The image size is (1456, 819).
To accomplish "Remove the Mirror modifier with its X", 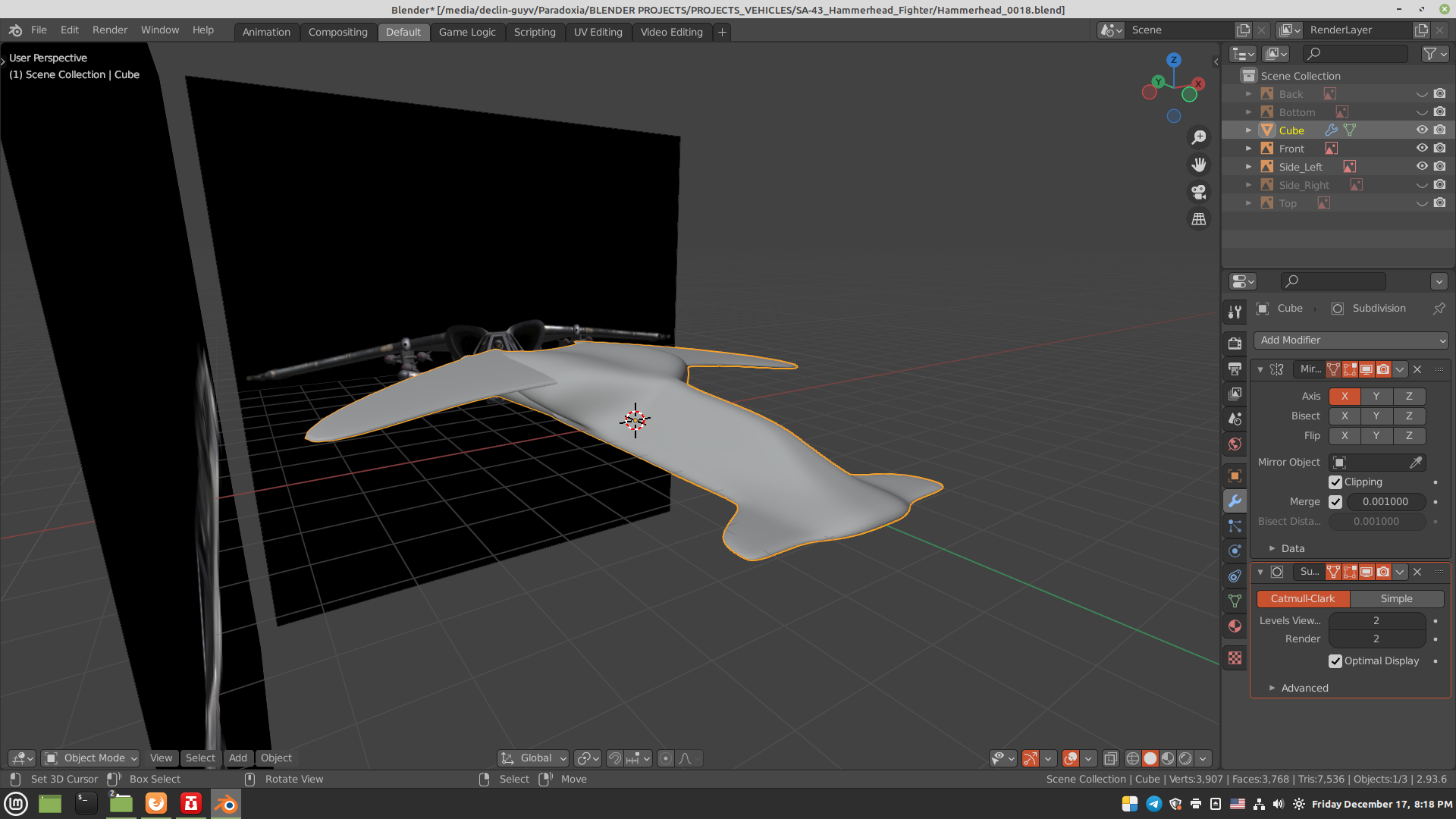I will pos(1417,369).
